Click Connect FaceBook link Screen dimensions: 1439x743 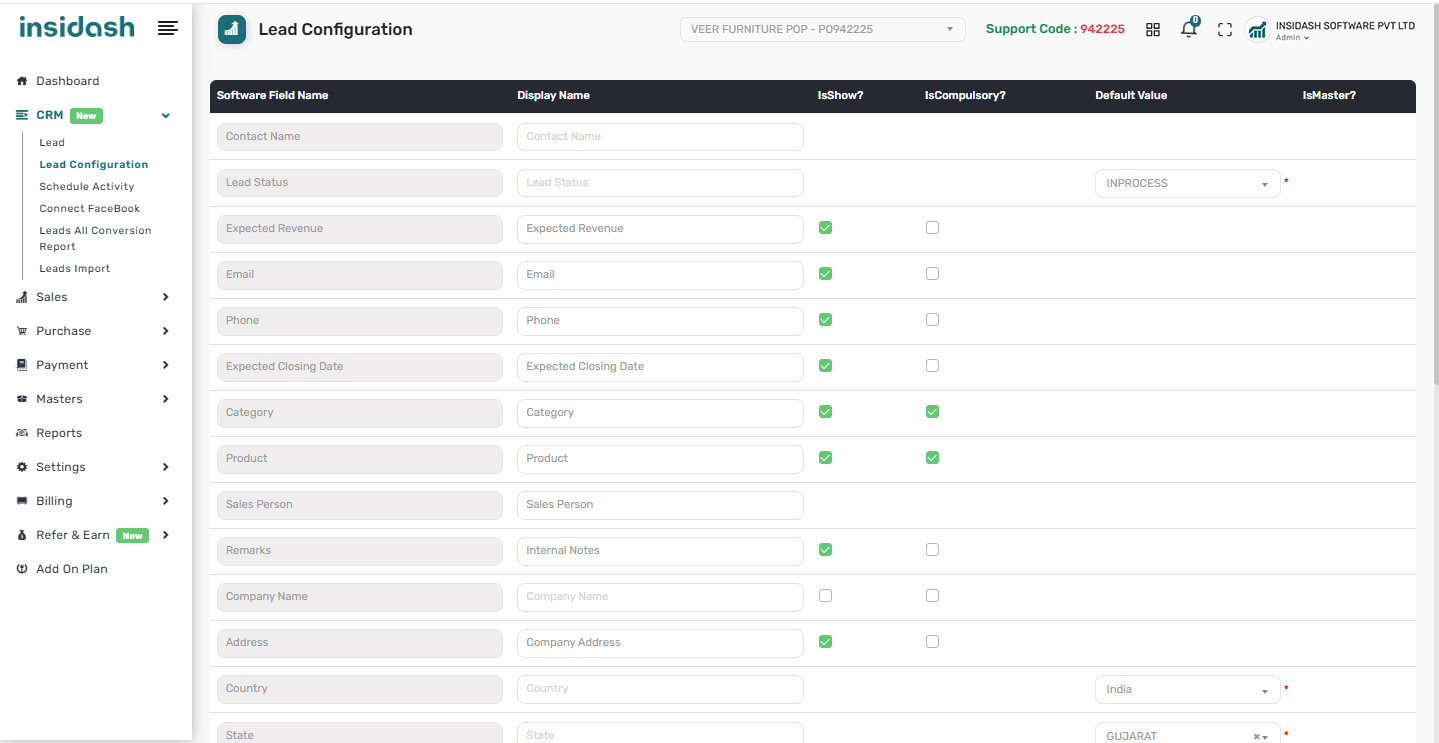pyautogui.click(x=90, y=209)
